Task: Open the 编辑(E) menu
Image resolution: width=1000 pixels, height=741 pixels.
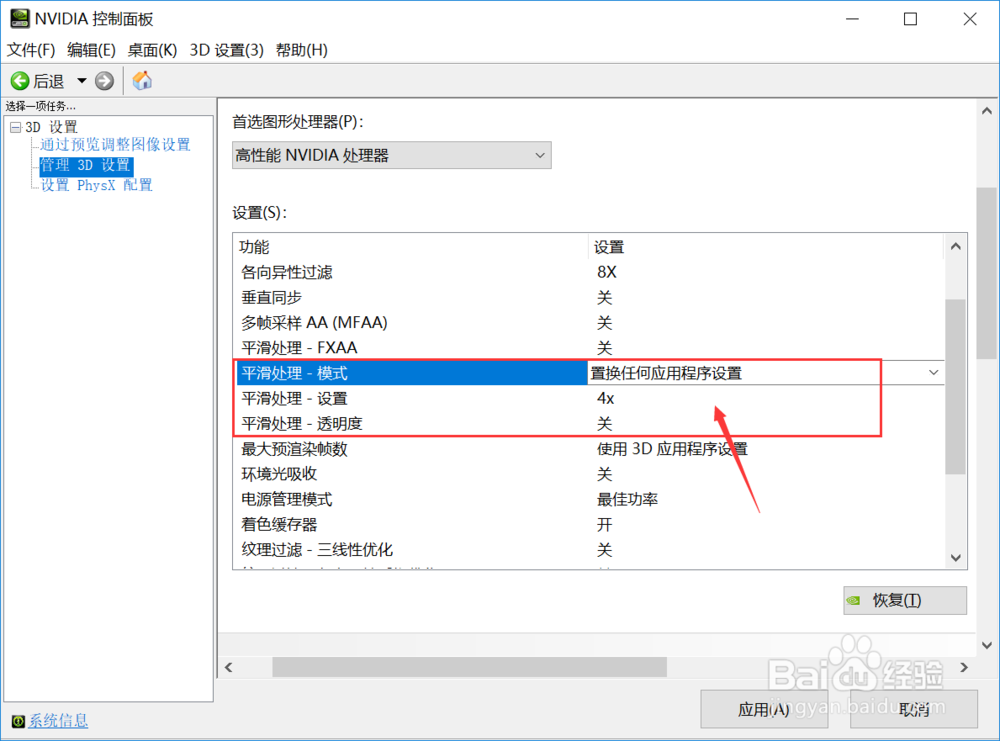Action: [x=91, y=50]
